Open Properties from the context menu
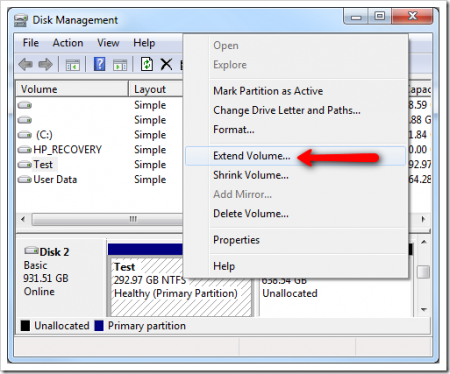Viewport: 450px width, 374px height. point(296,240)
